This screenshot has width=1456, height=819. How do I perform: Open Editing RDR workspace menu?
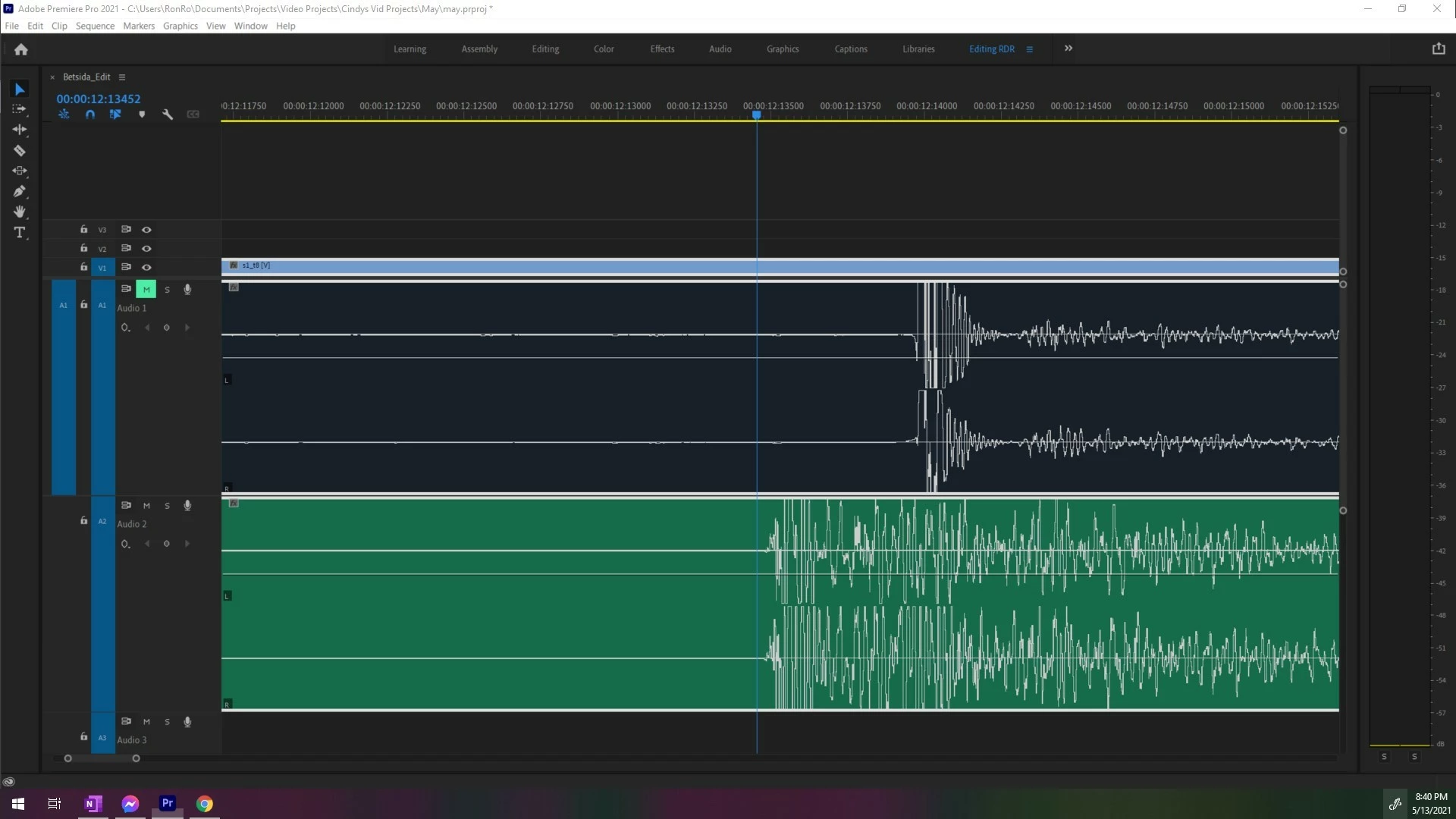tap(1030, 49)
